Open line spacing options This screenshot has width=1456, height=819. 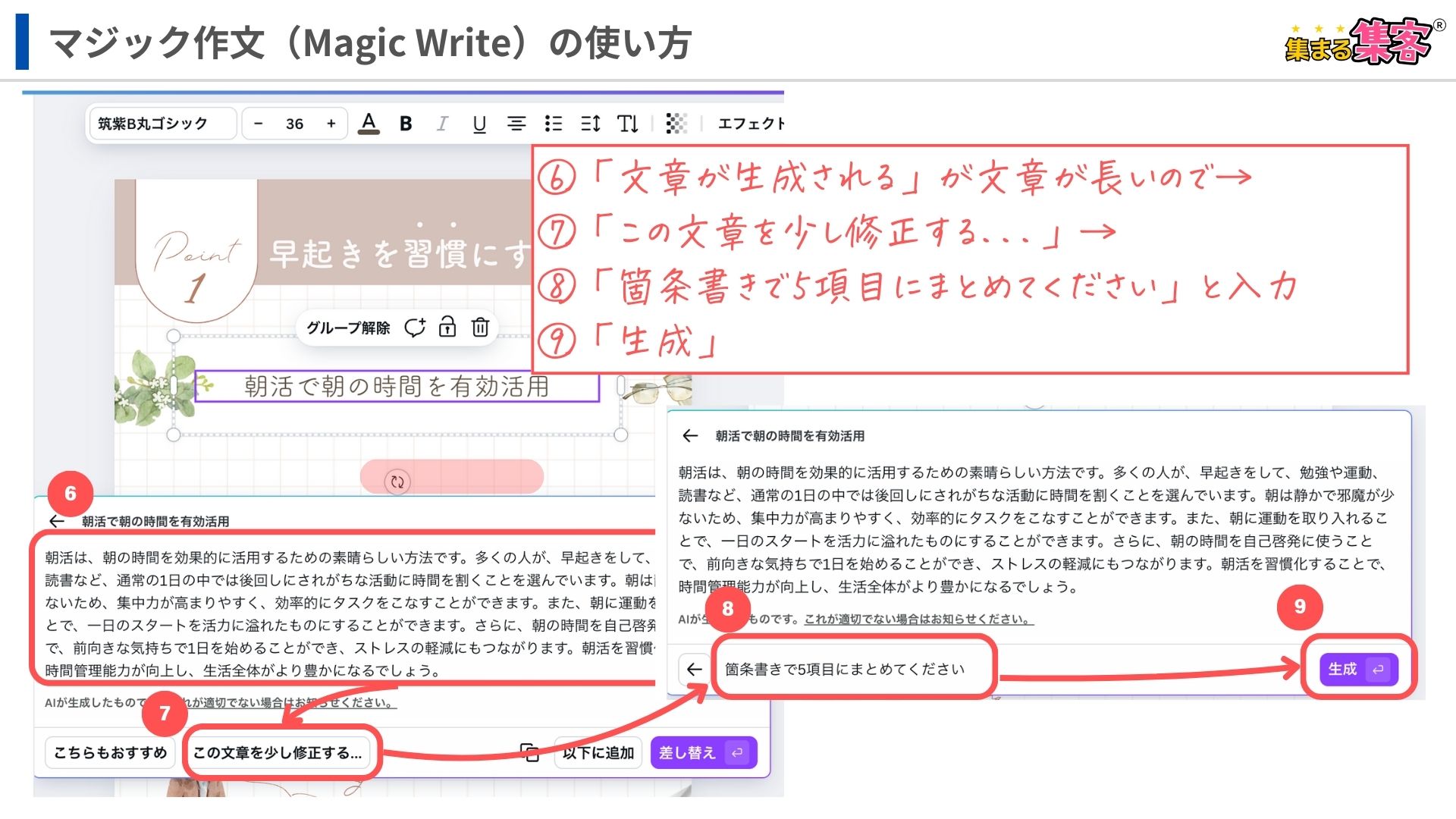[591, 124]
